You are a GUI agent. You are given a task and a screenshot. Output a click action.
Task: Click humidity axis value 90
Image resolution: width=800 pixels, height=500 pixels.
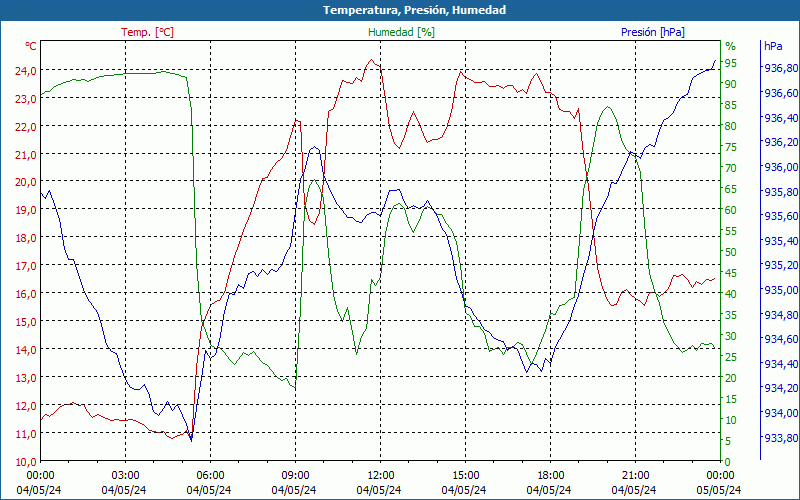click(x=731, y=84)
